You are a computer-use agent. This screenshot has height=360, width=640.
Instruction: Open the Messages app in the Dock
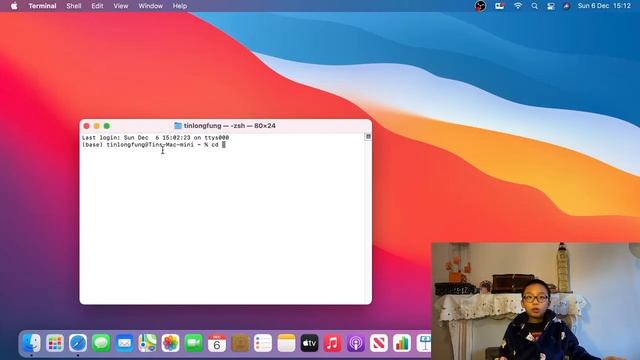click(101, 343)
